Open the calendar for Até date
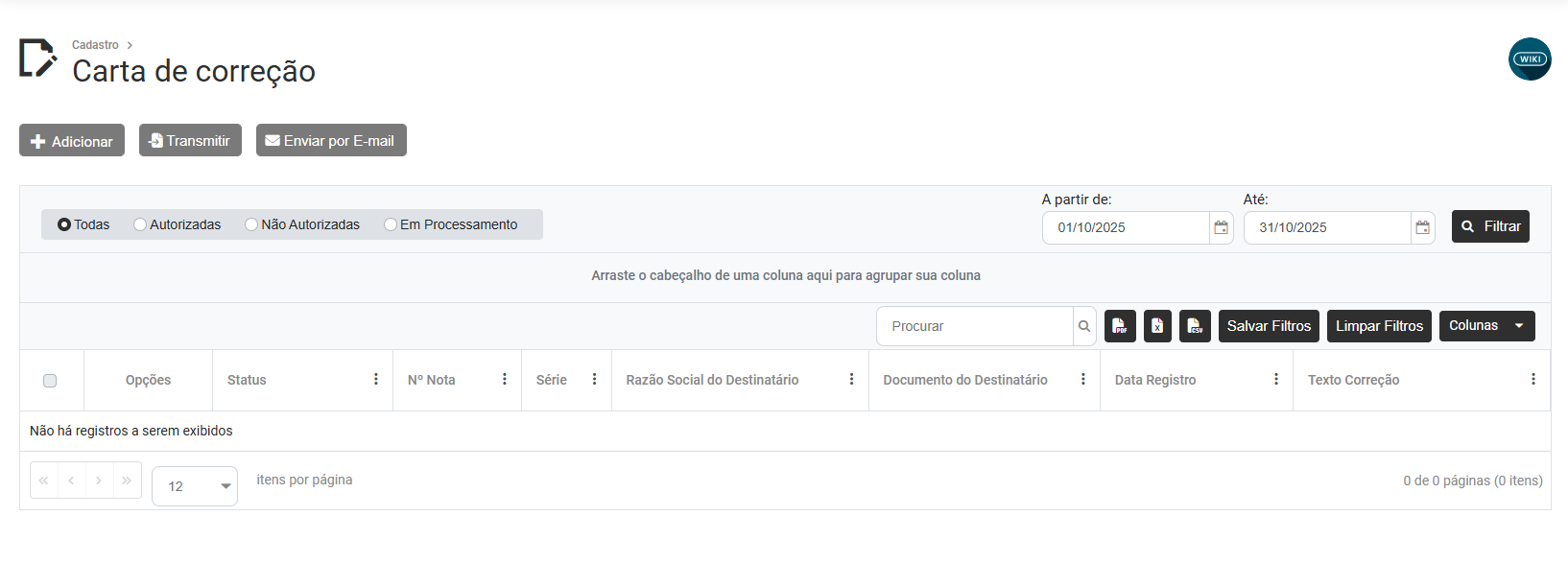The width and height of the screenshot is (1568, 563). point(1423,227)
